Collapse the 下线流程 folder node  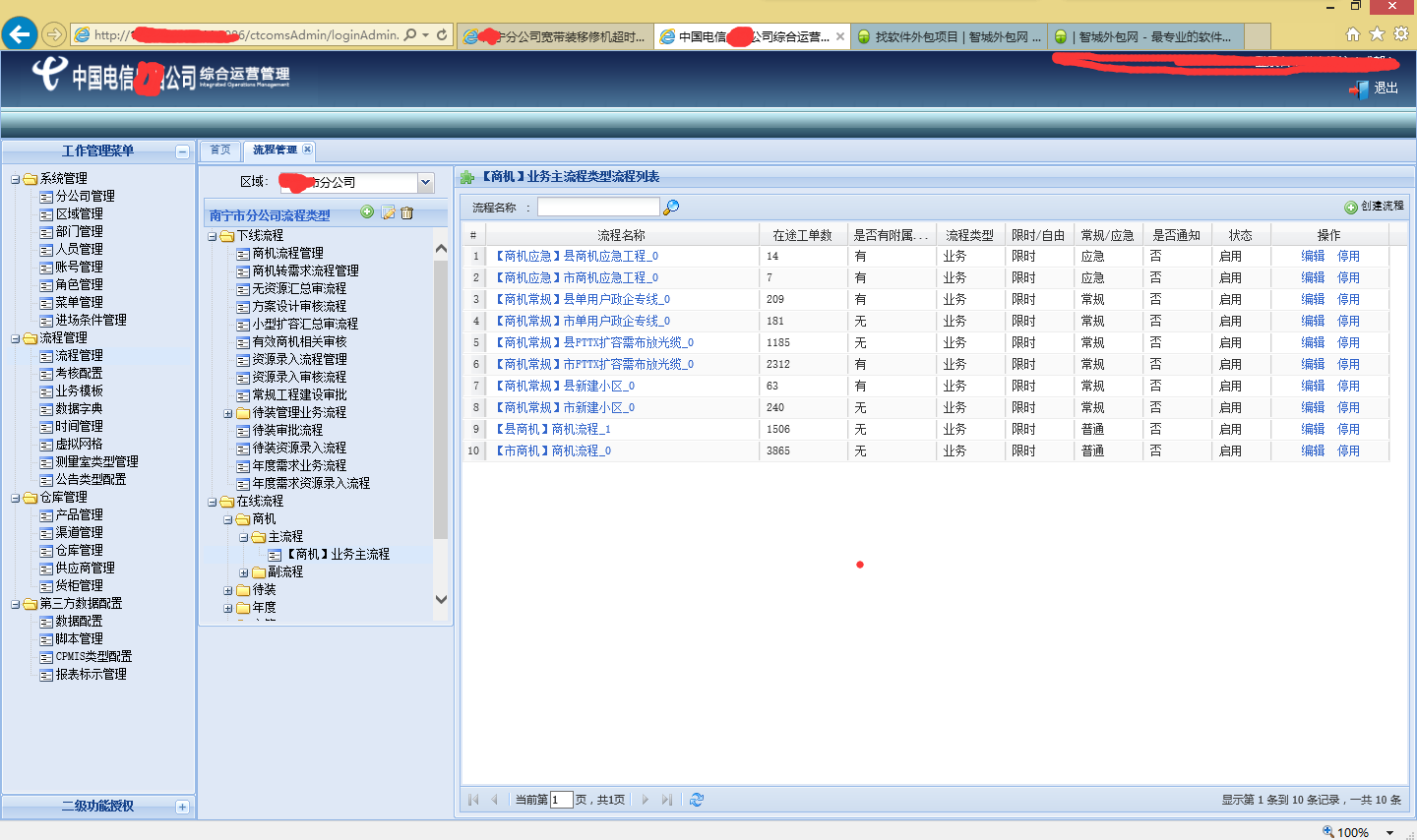[213, 236]
